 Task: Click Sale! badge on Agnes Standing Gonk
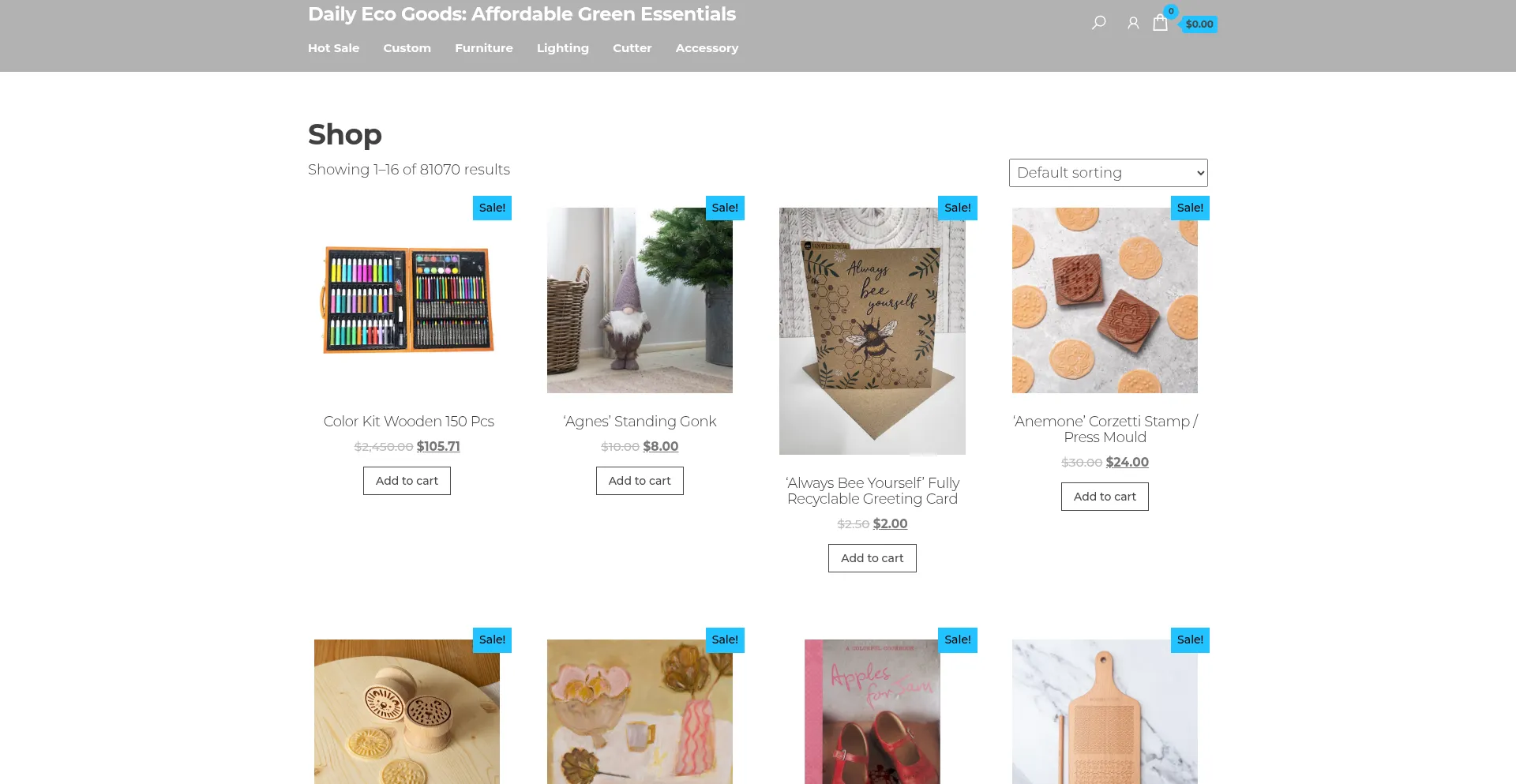(x=725, y=208)
